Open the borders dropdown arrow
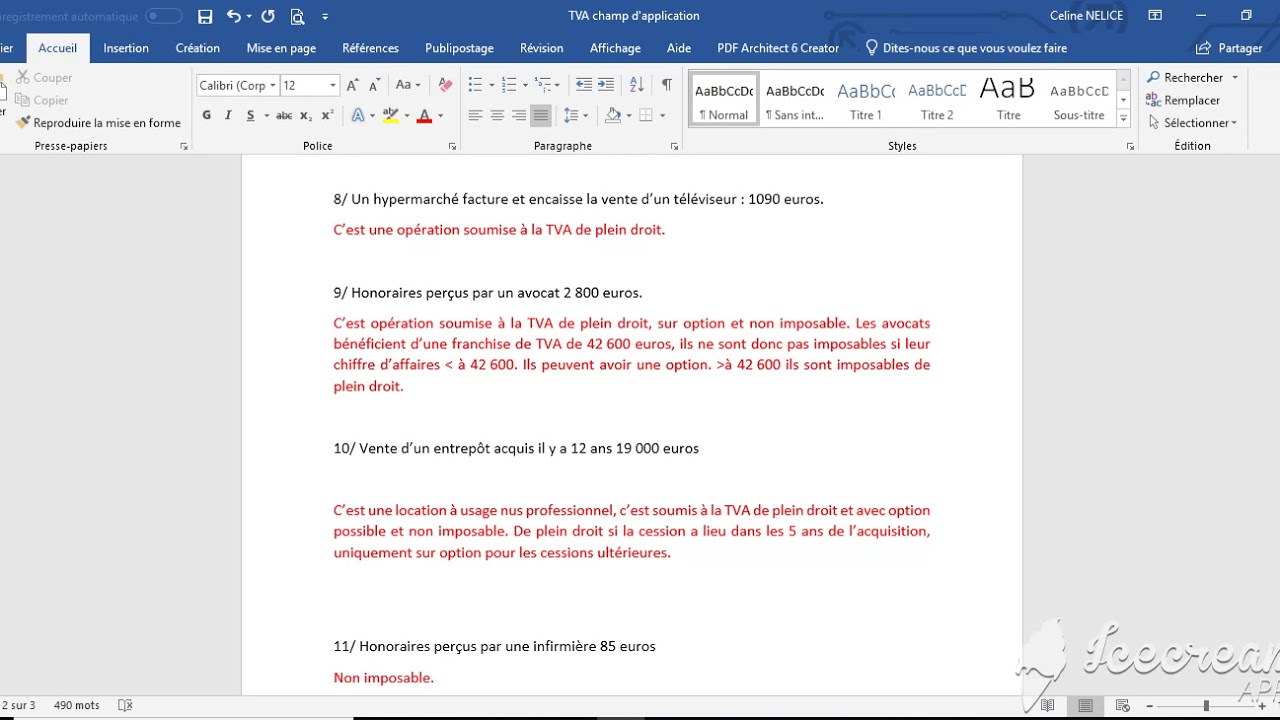Viewport: 1280px width, 720px height. [662, 116]
